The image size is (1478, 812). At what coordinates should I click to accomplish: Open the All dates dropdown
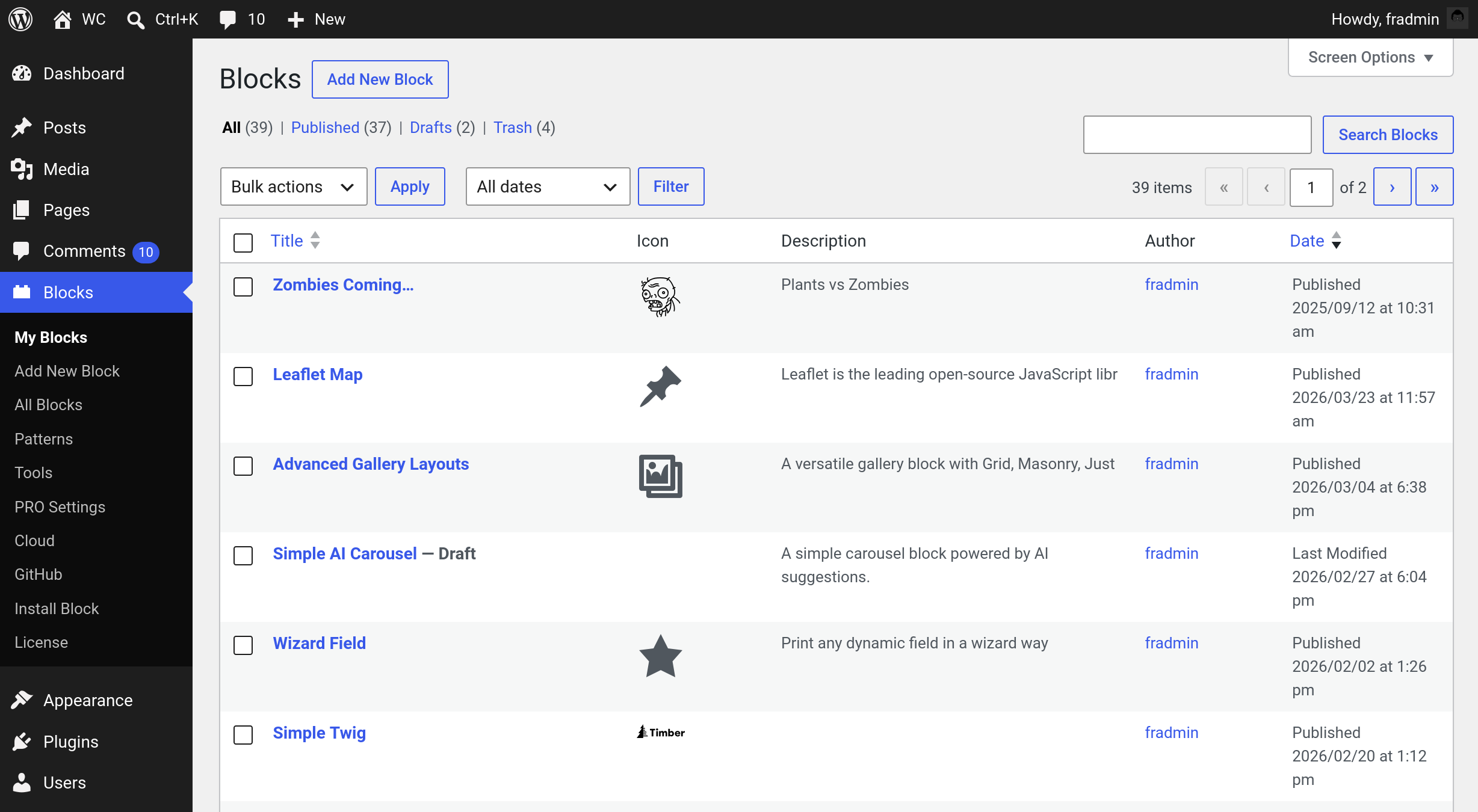[x=548, y=186]
